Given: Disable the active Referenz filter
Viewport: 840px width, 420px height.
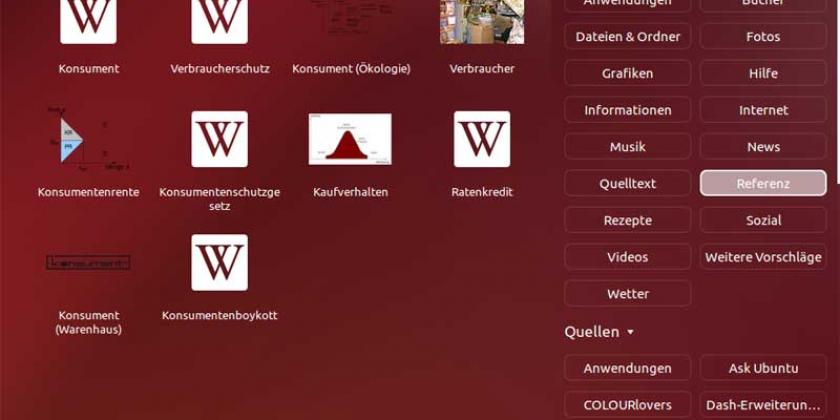Looking at the screenshot, I should [763, 183].
